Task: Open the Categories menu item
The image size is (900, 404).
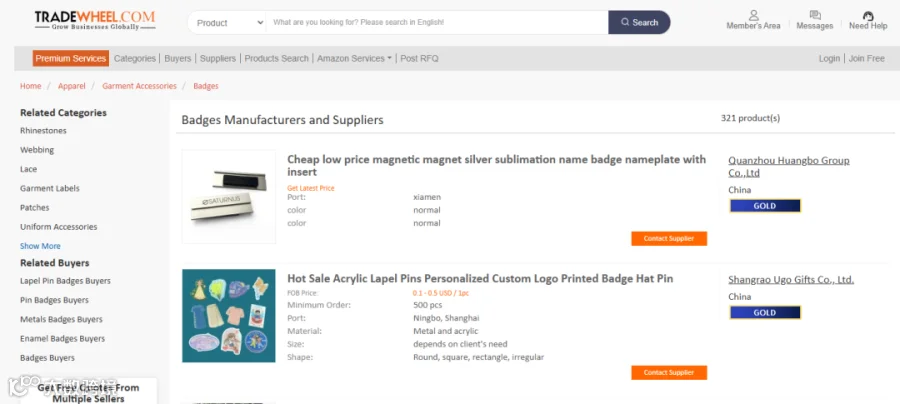Action: [135, 59]
